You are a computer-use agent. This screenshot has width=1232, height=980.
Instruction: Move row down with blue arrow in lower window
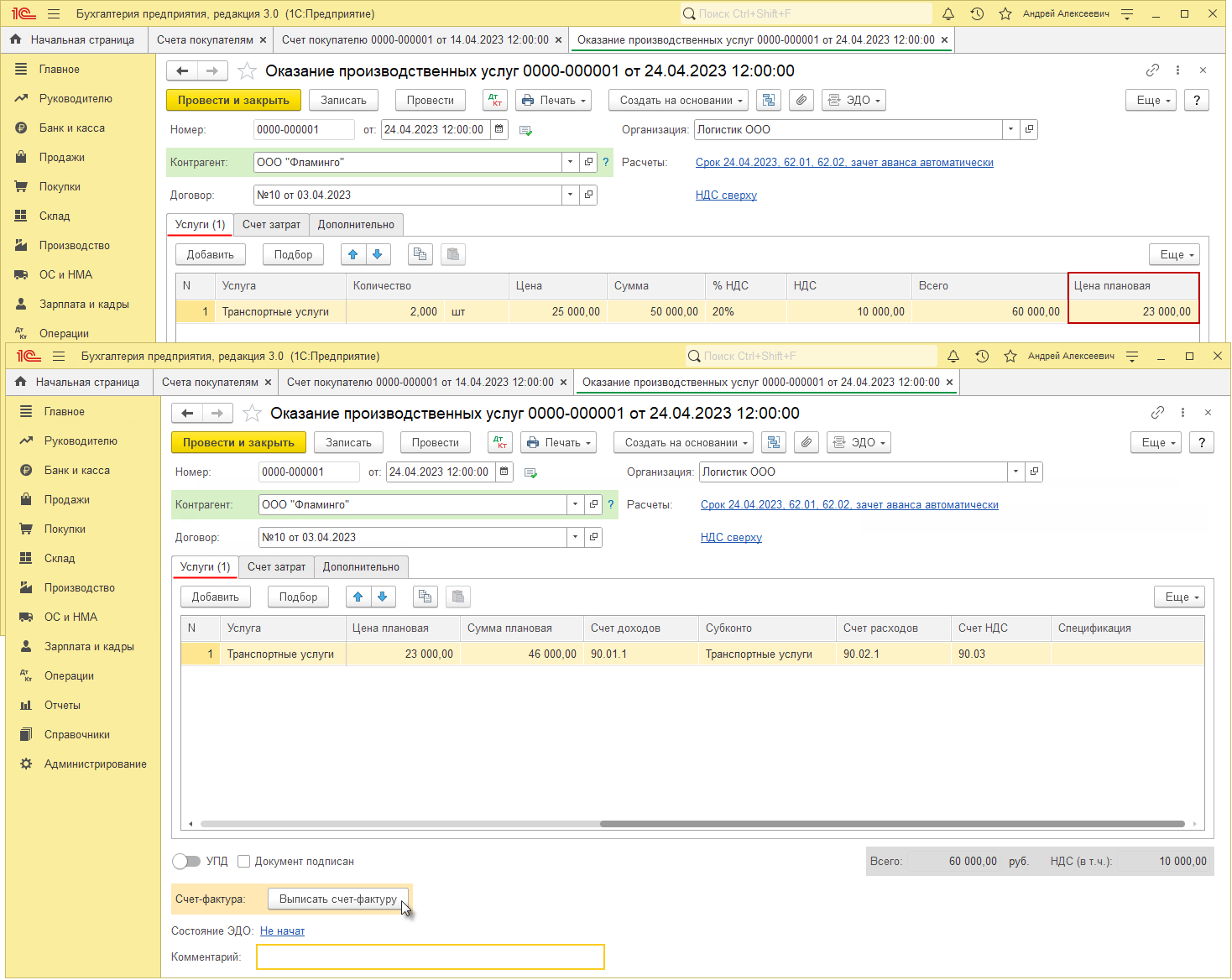point(383,597)
